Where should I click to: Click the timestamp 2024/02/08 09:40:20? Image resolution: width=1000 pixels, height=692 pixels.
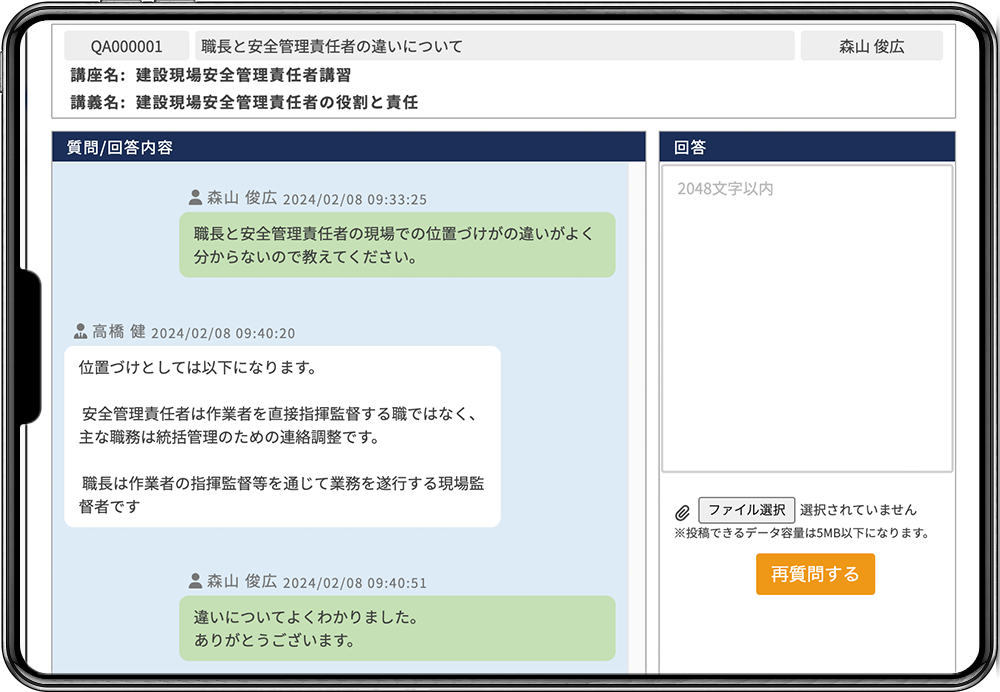point(223,333)
